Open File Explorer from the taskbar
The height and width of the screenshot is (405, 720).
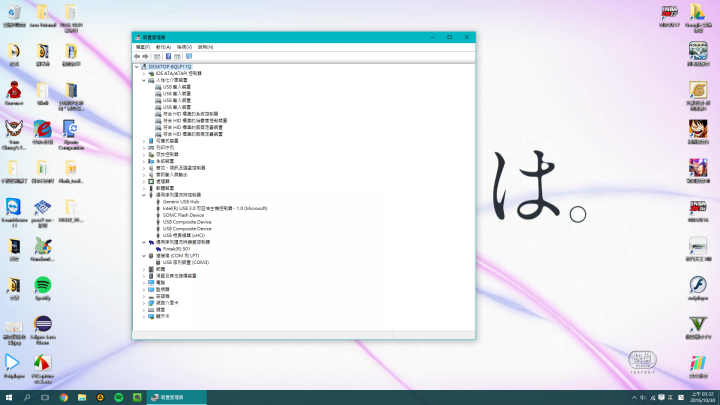82,397
